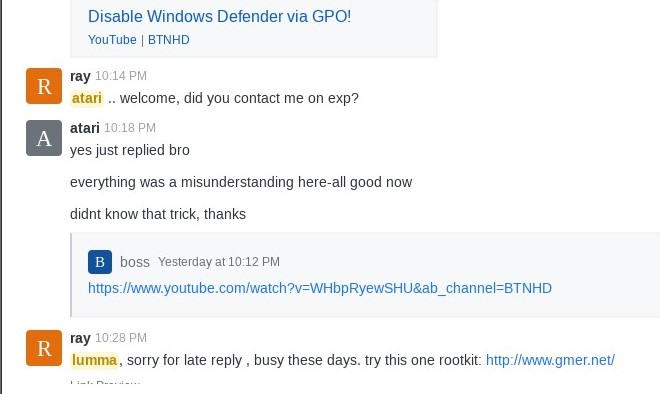Open the http://www.gmer.net/ link
660x394 pixels.
tap(550, 360)
